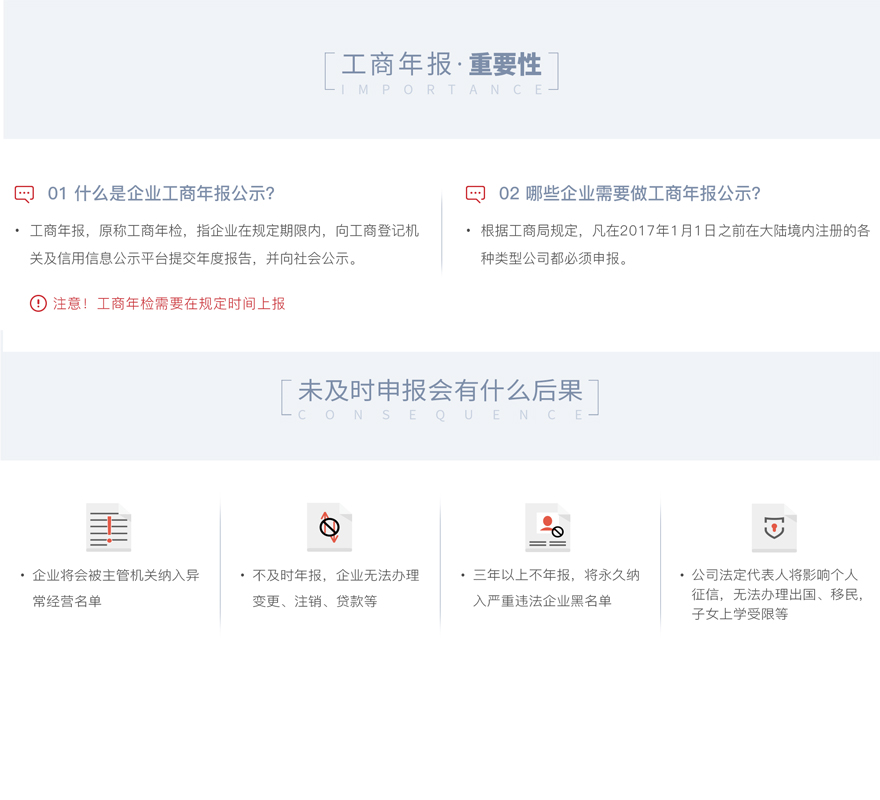Screen dimensions: 880x800
Task: Click the shield lock document icon
Action: (774, 528)
